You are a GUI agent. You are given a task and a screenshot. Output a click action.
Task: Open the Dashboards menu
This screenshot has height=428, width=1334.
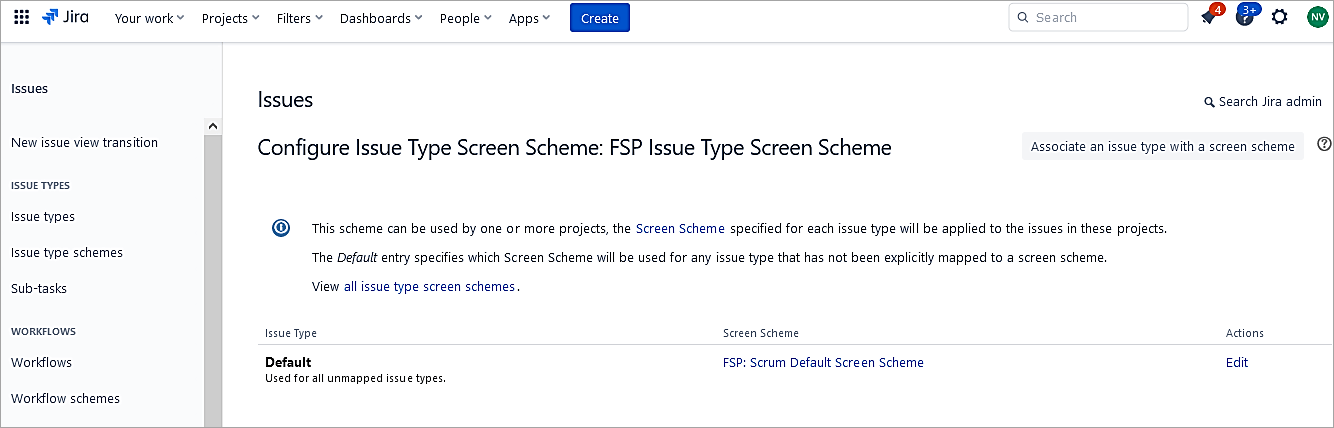(380, 18)
